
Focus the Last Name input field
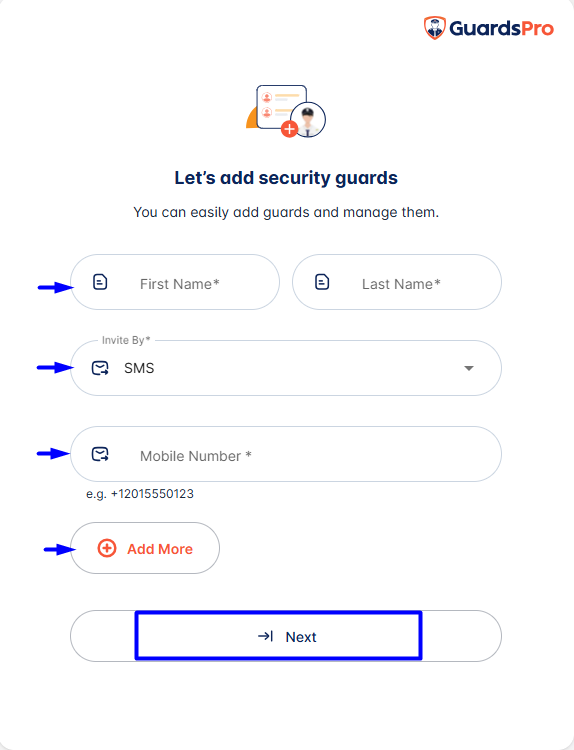tap(397, 282)
